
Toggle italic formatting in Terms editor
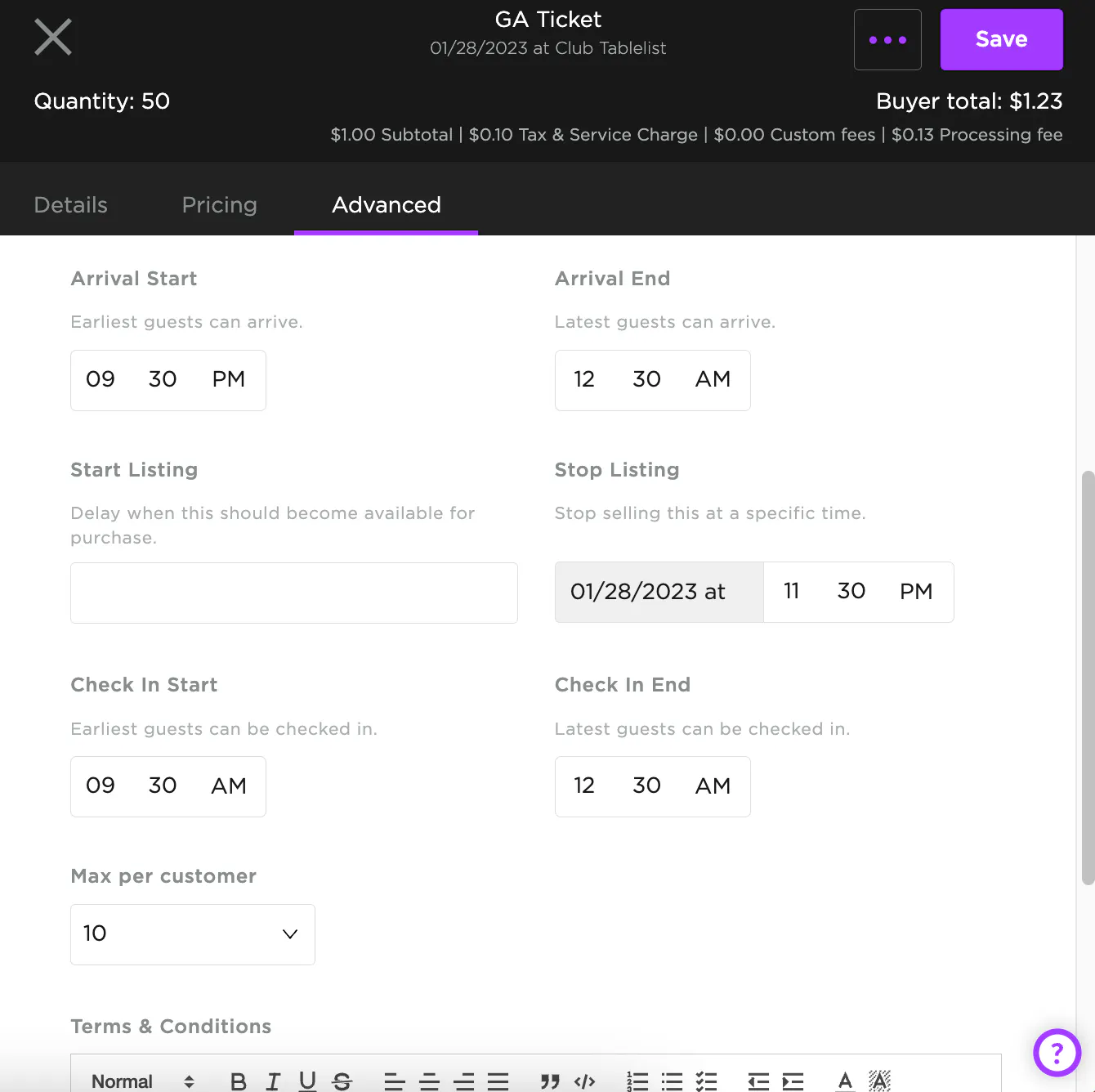[273, 1081]
